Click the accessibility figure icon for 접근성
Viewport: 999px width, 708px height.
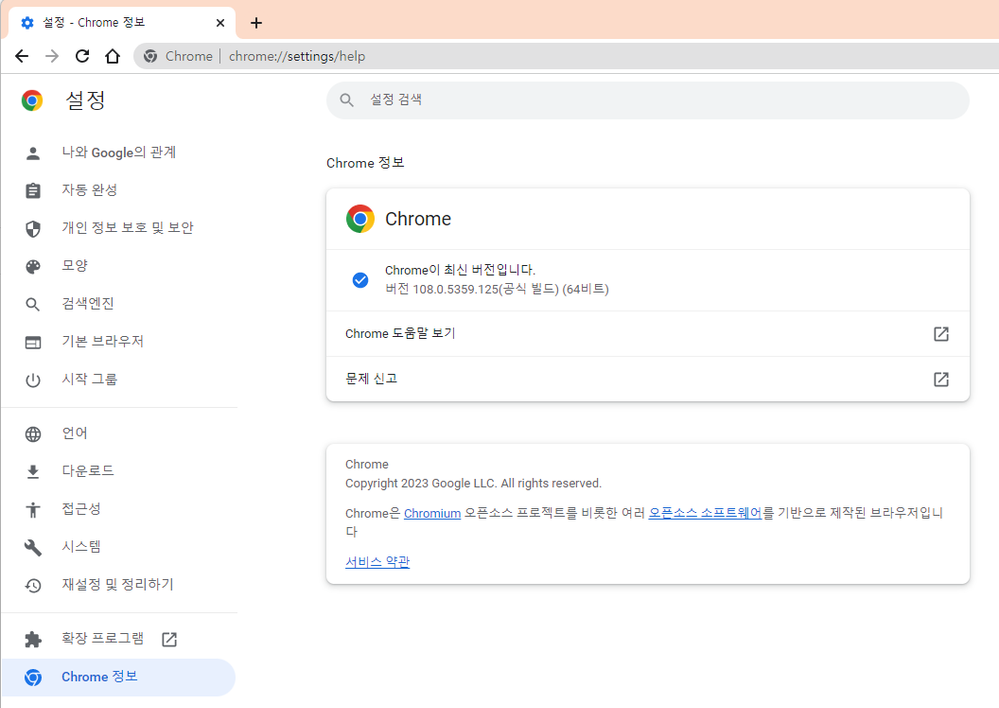(32, 509)
